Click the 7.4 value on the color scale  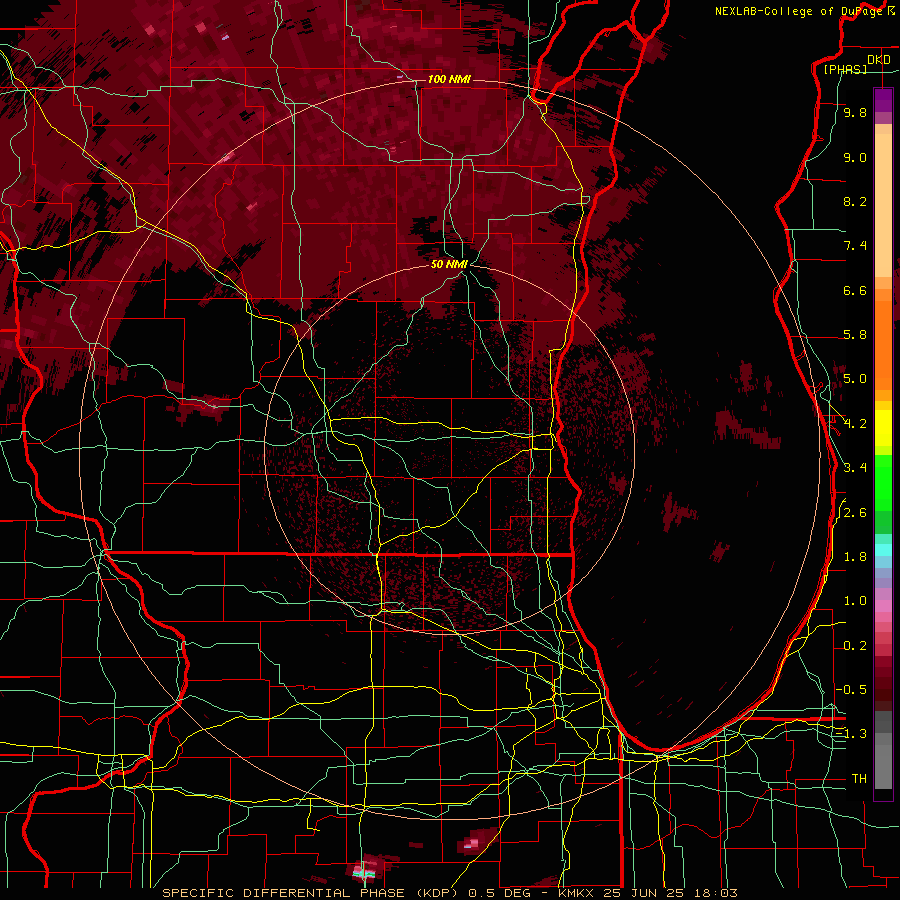coord(855,246)
